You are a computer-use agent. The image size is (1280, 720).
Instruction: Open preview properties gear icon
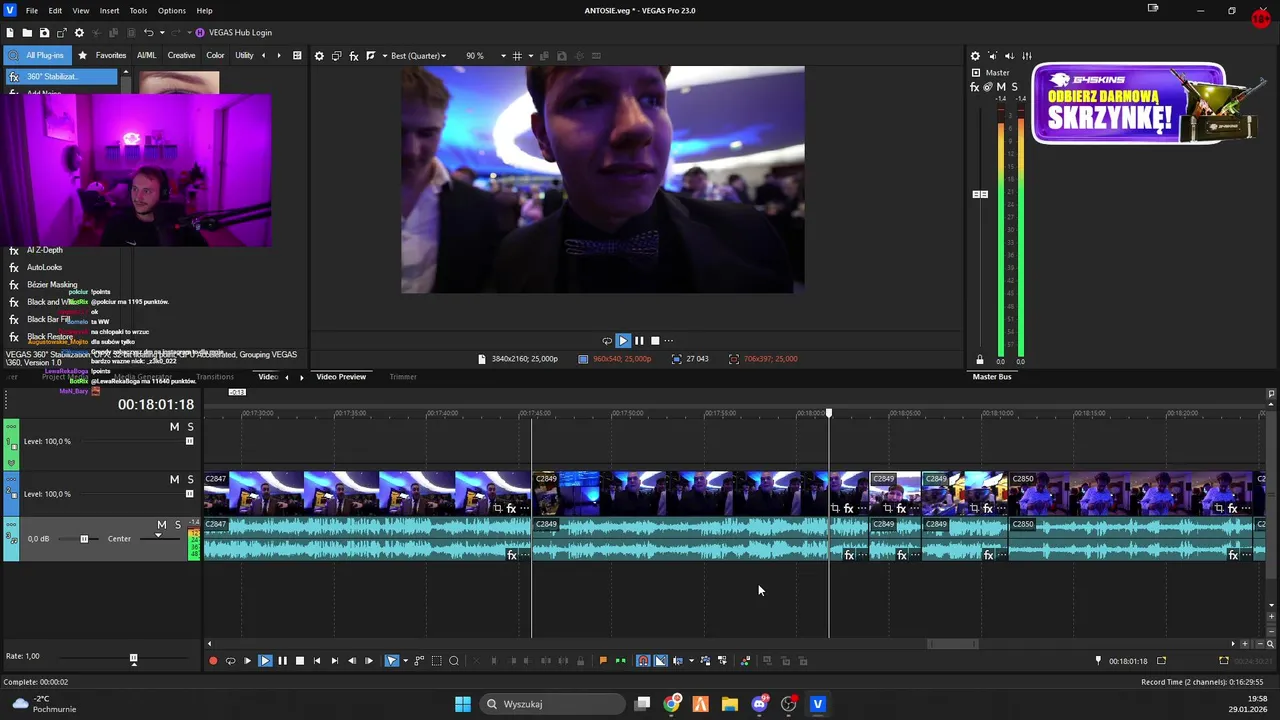pyautogui.click(x=319, y=56)
